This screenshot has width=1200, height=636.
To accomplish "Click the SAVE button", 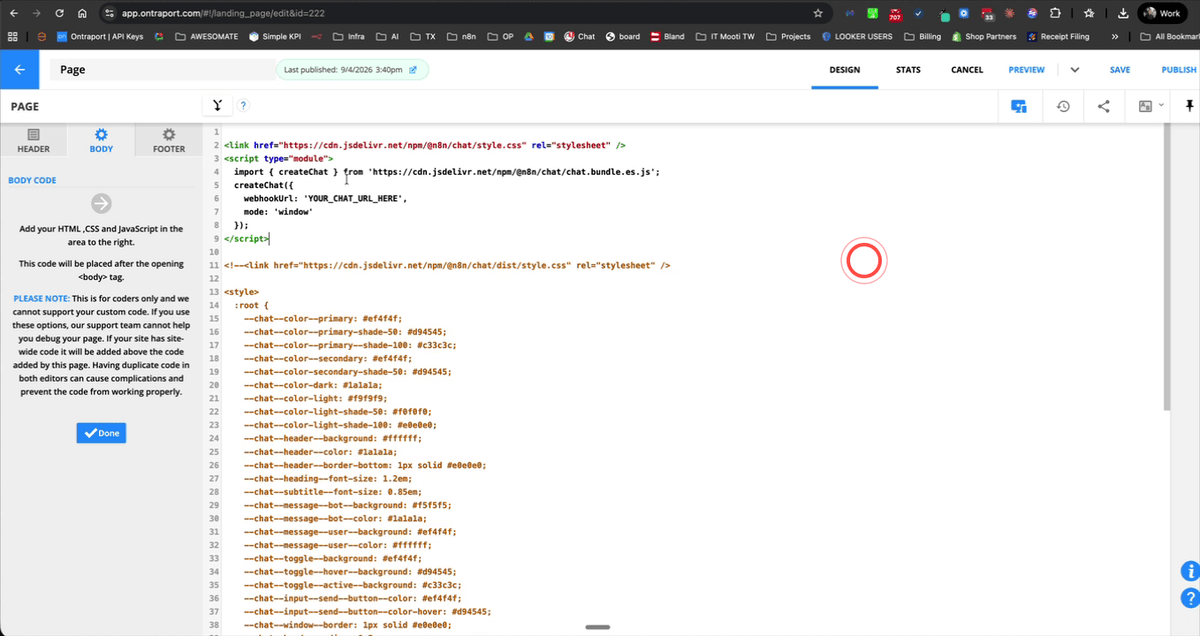I will (1119, 70).
